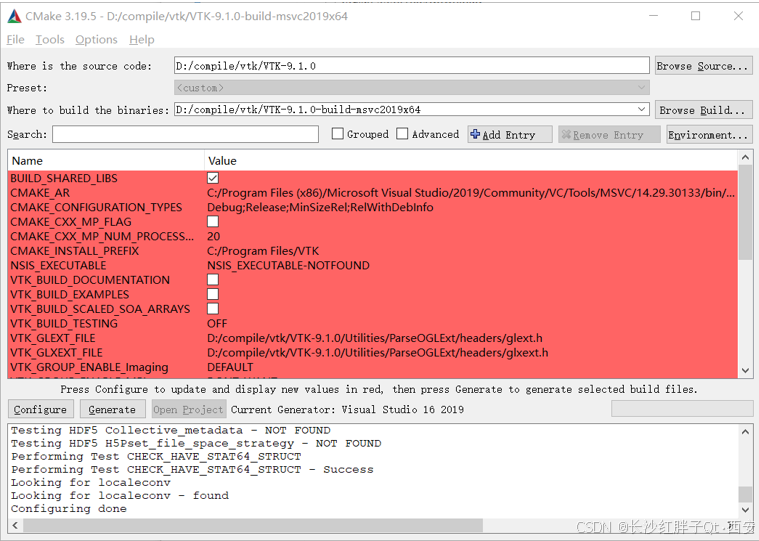759x541 pixels.
Task: Select the CMAKE_INSTALL_PREFIX entry name
Action: click(75, 251)
